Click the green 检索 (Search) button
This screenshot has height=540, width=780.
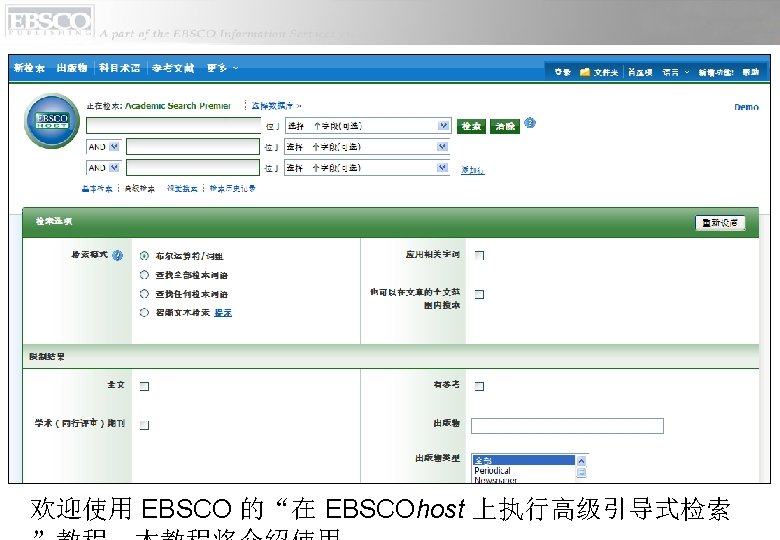[471, 126]
